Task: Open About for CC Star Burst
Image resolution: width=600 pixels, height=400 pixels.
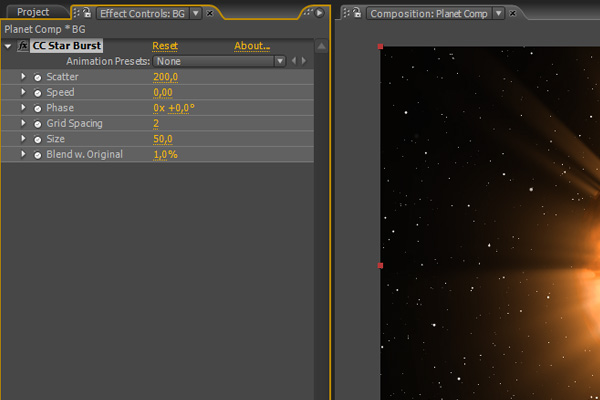Action: point(252,46)
